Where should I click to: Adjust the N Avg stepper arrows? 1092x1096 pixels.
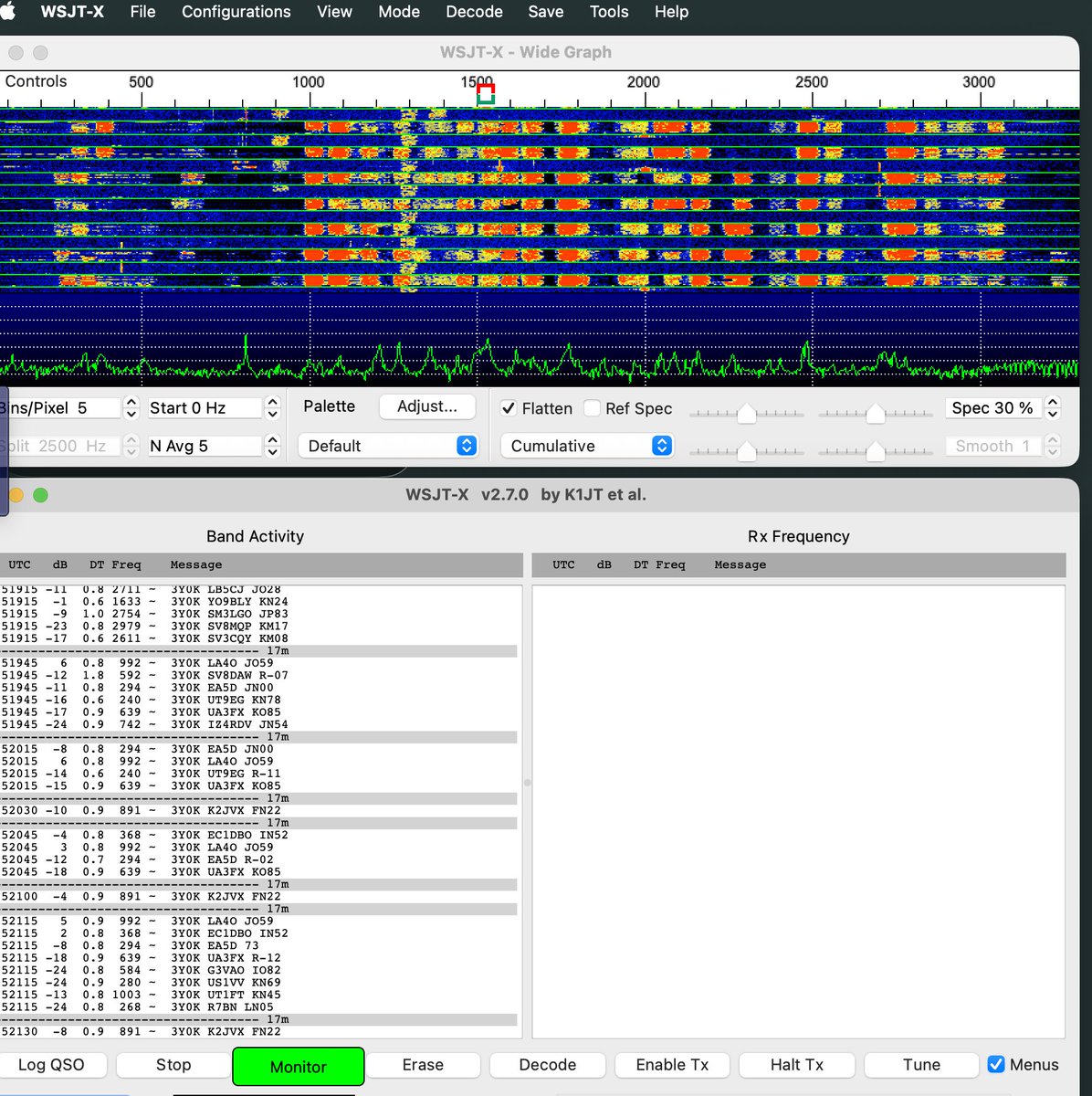(272, 446)
